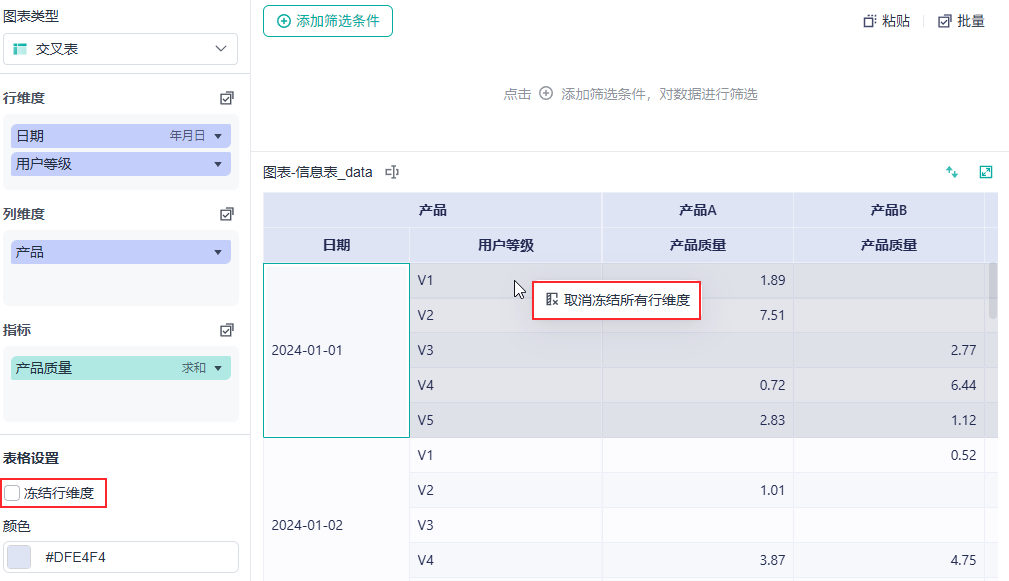Click the value cell 1.12
1009x581 pixels.
889,420
